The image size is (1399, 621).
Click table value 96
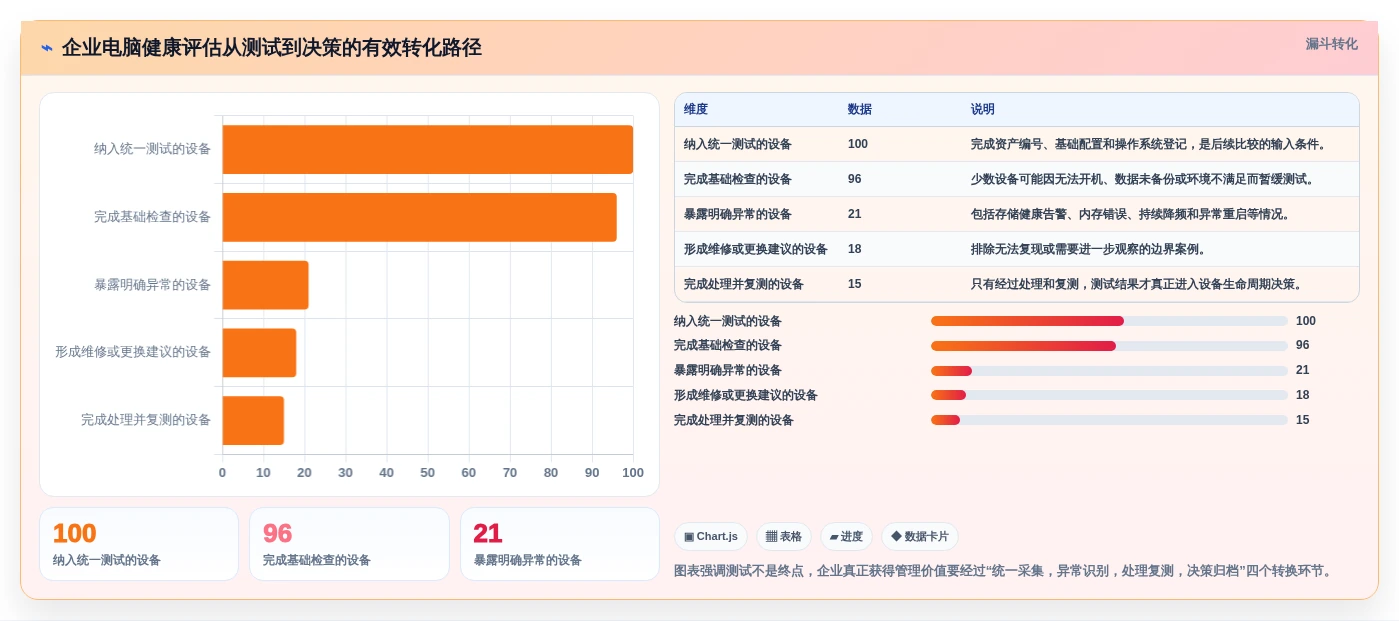(855, 179)
